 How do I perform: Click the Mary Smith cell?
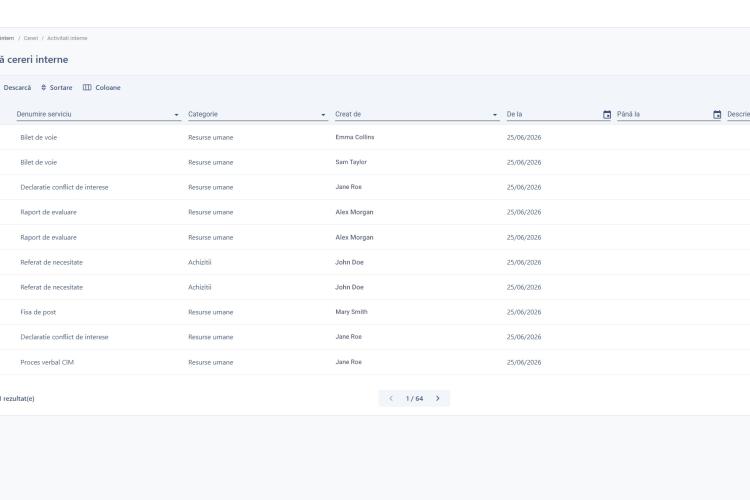(x=351, y=312)
